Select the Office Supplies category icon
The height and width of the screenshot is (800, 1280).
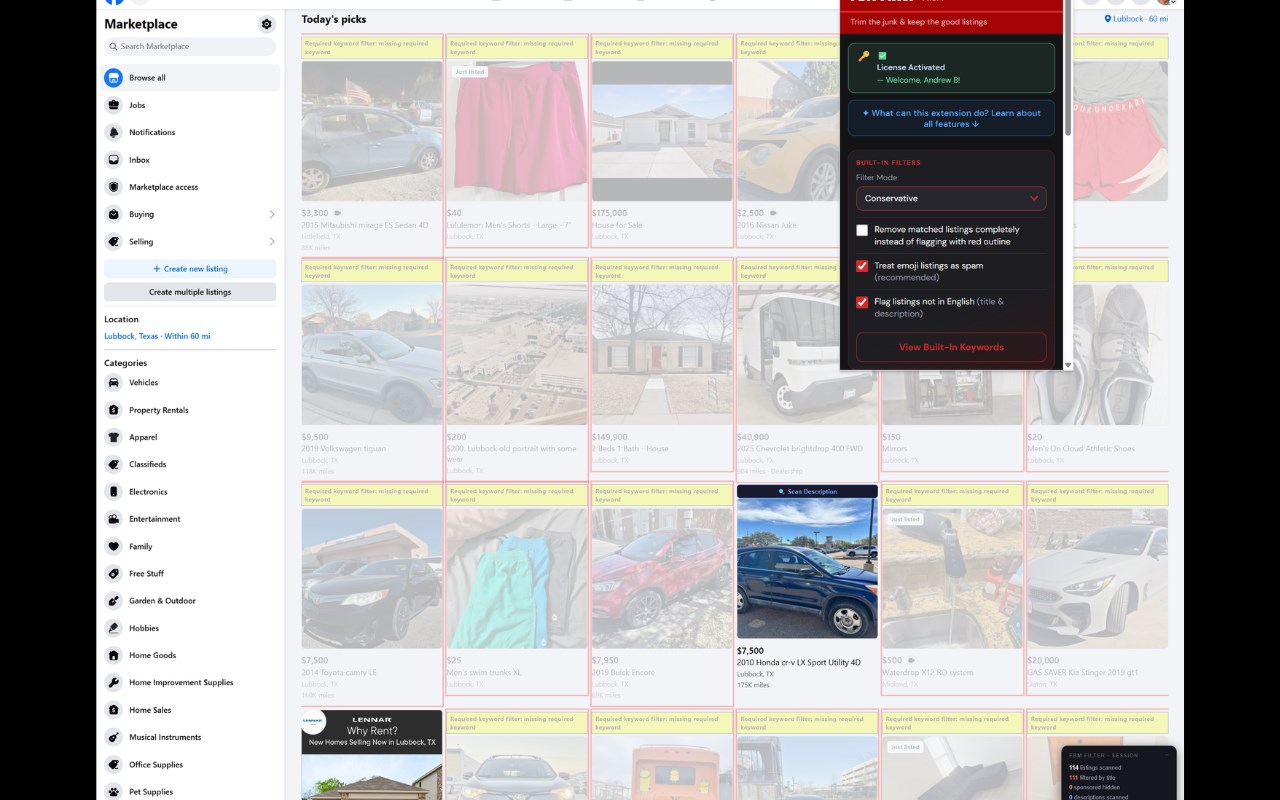pos(114,764)
